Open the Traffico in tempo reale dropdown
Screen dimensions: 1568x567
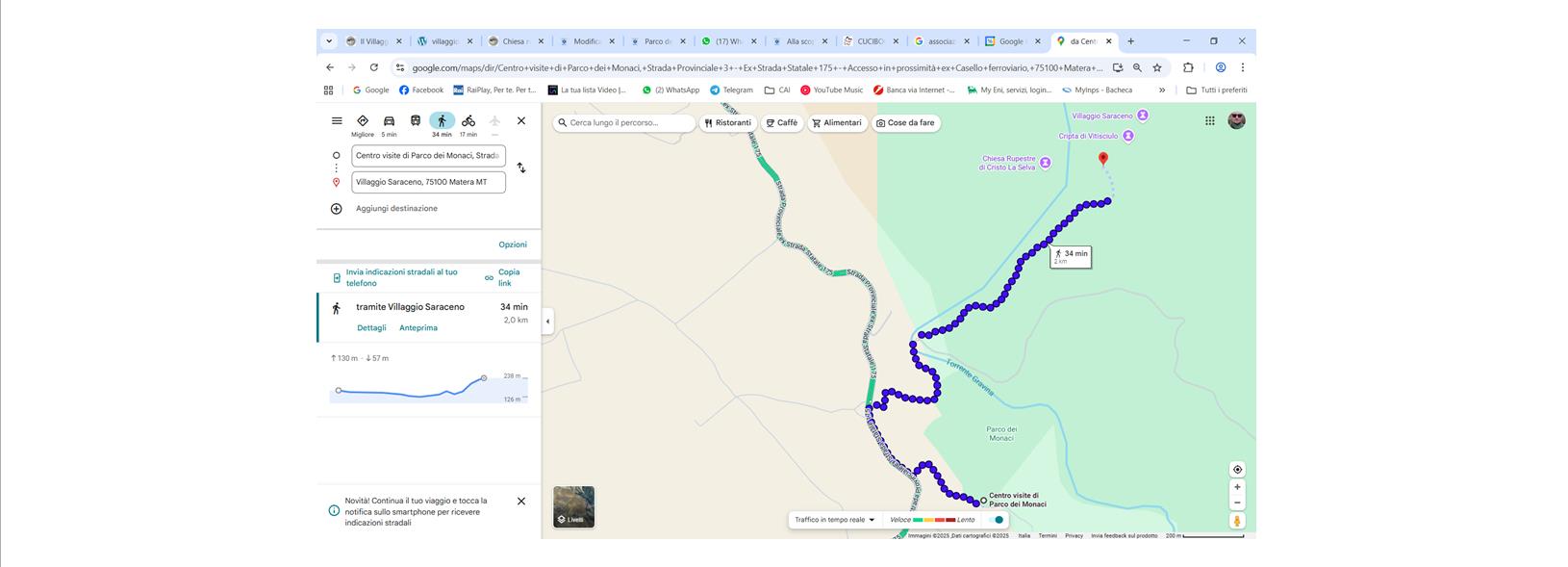[x=834, y=520]
